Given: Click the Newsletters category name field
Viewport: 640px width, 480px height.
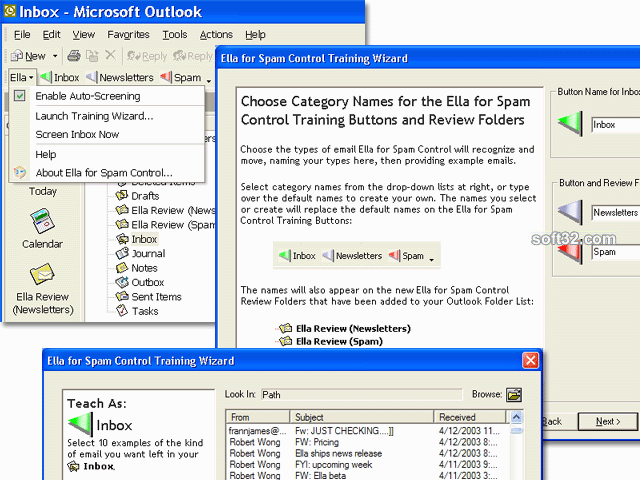Looking at the screenshot, I should coord(614,213).
